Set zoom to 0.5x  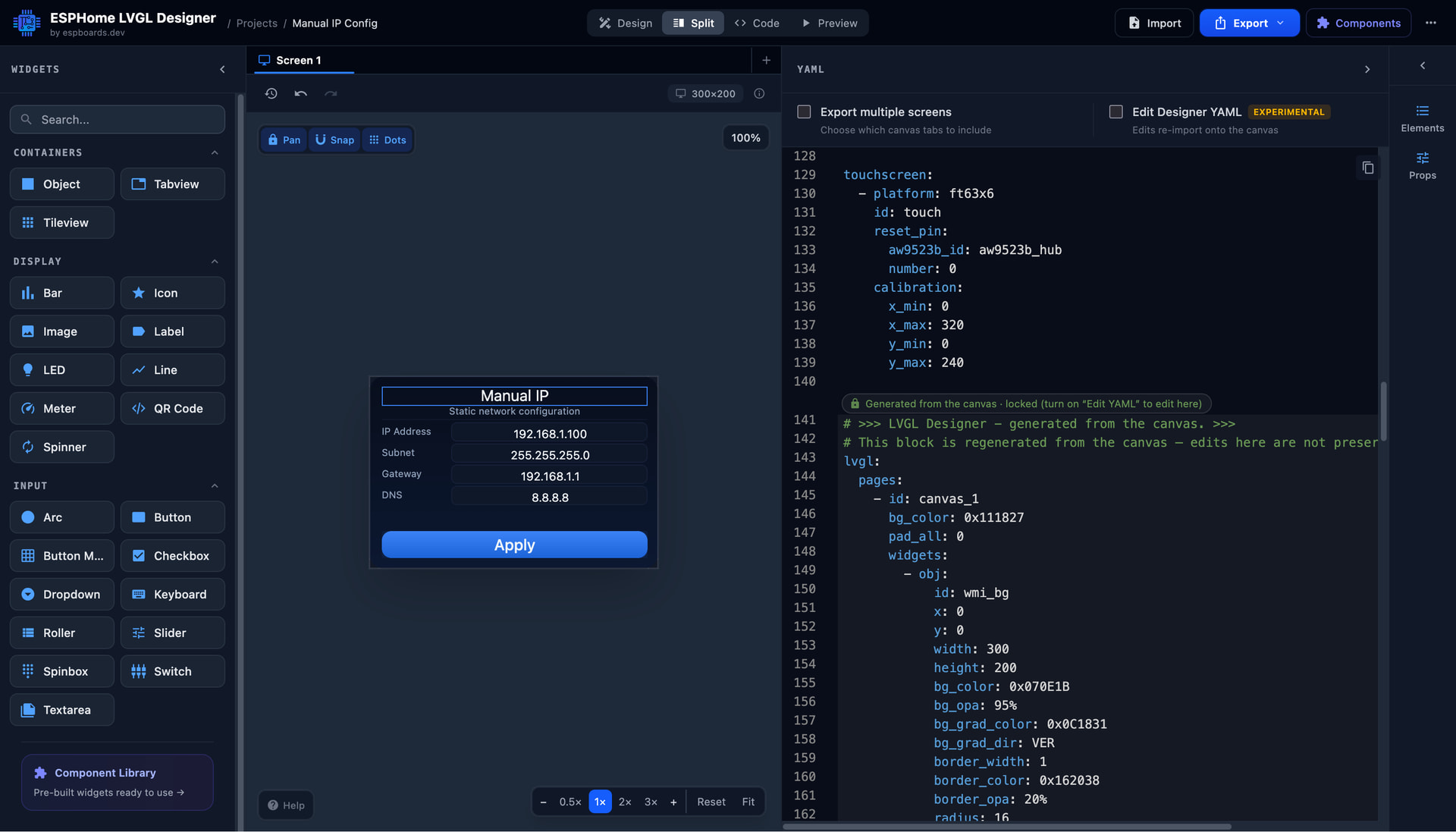[570, 802]
